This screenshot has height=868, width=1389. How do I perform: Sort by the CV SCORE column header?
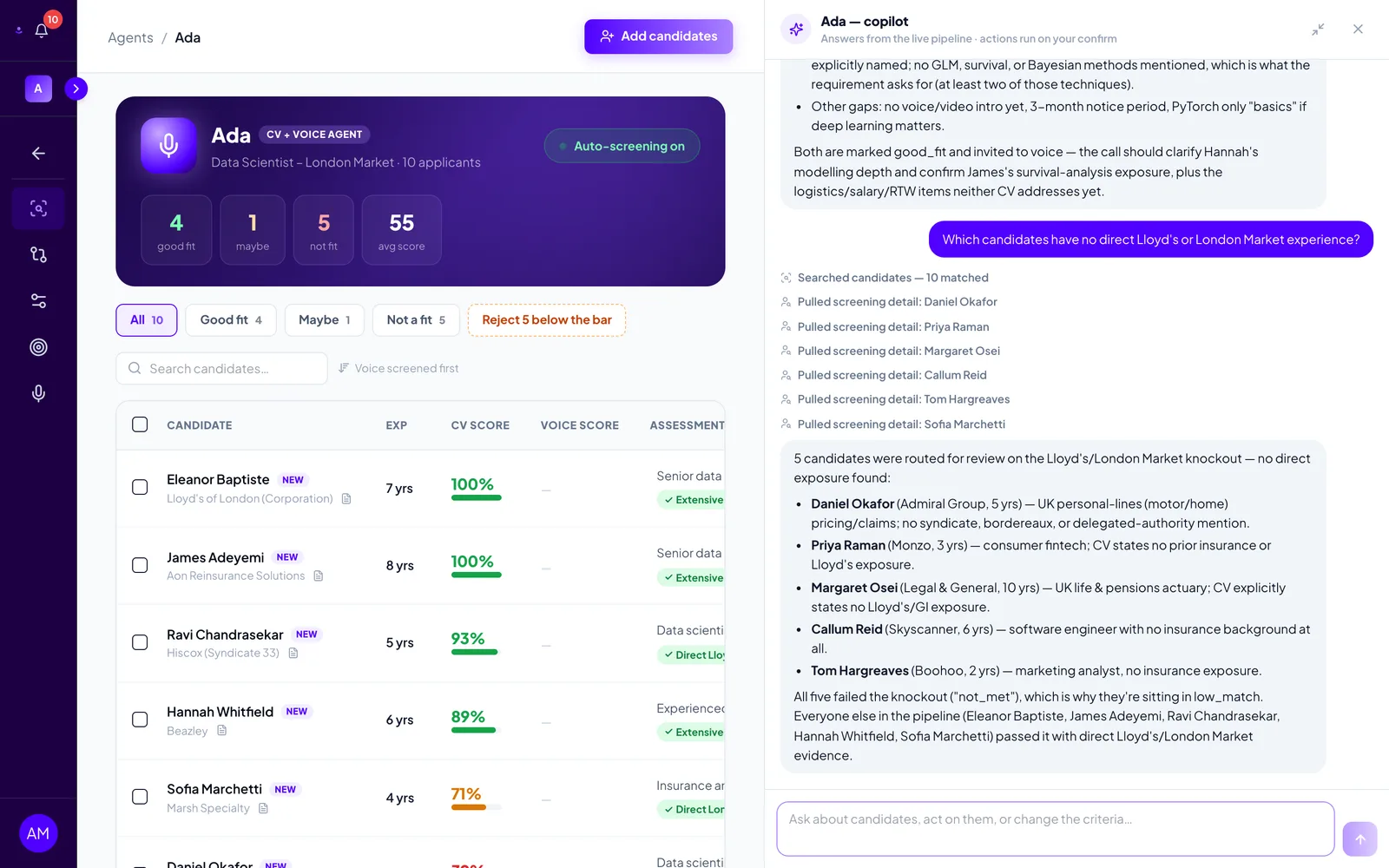point(480,425)
